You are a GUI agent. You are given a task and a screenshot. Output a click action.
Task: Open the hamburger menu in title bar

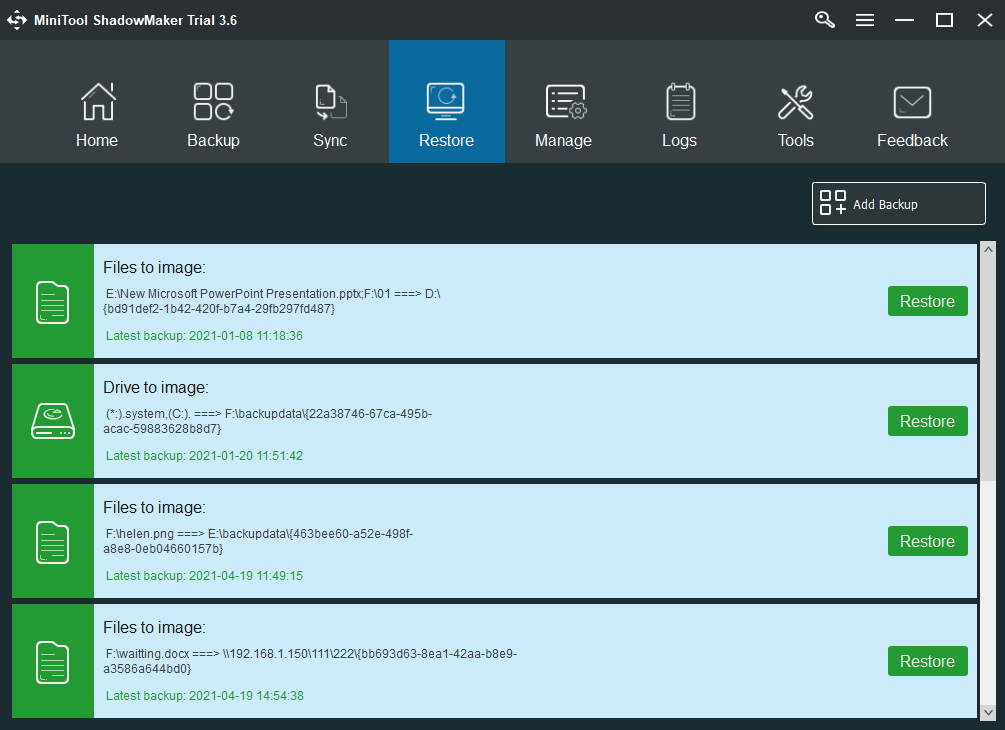click(865, 21)
